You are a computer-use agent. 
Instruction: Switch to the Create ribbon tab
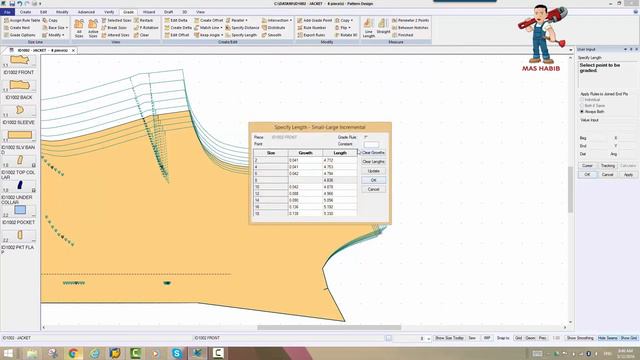pyautogui.click(x=25, y=12)
